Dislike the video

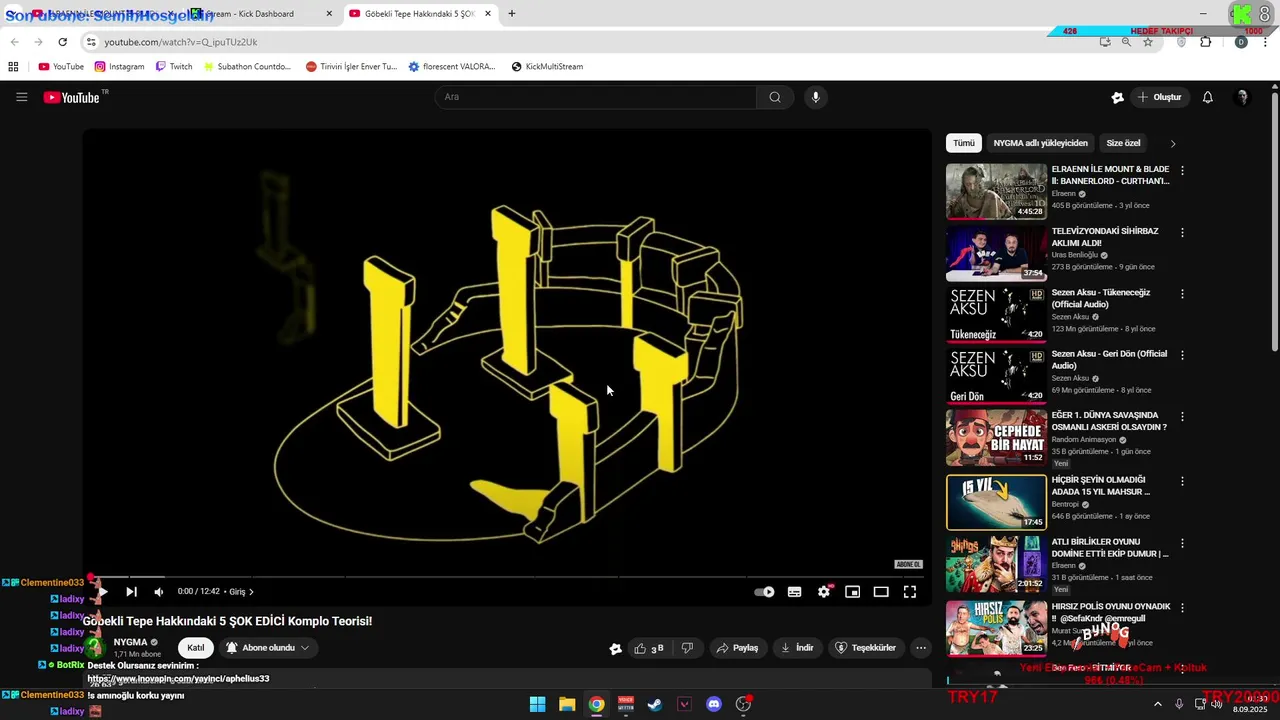tap(687, 648)
